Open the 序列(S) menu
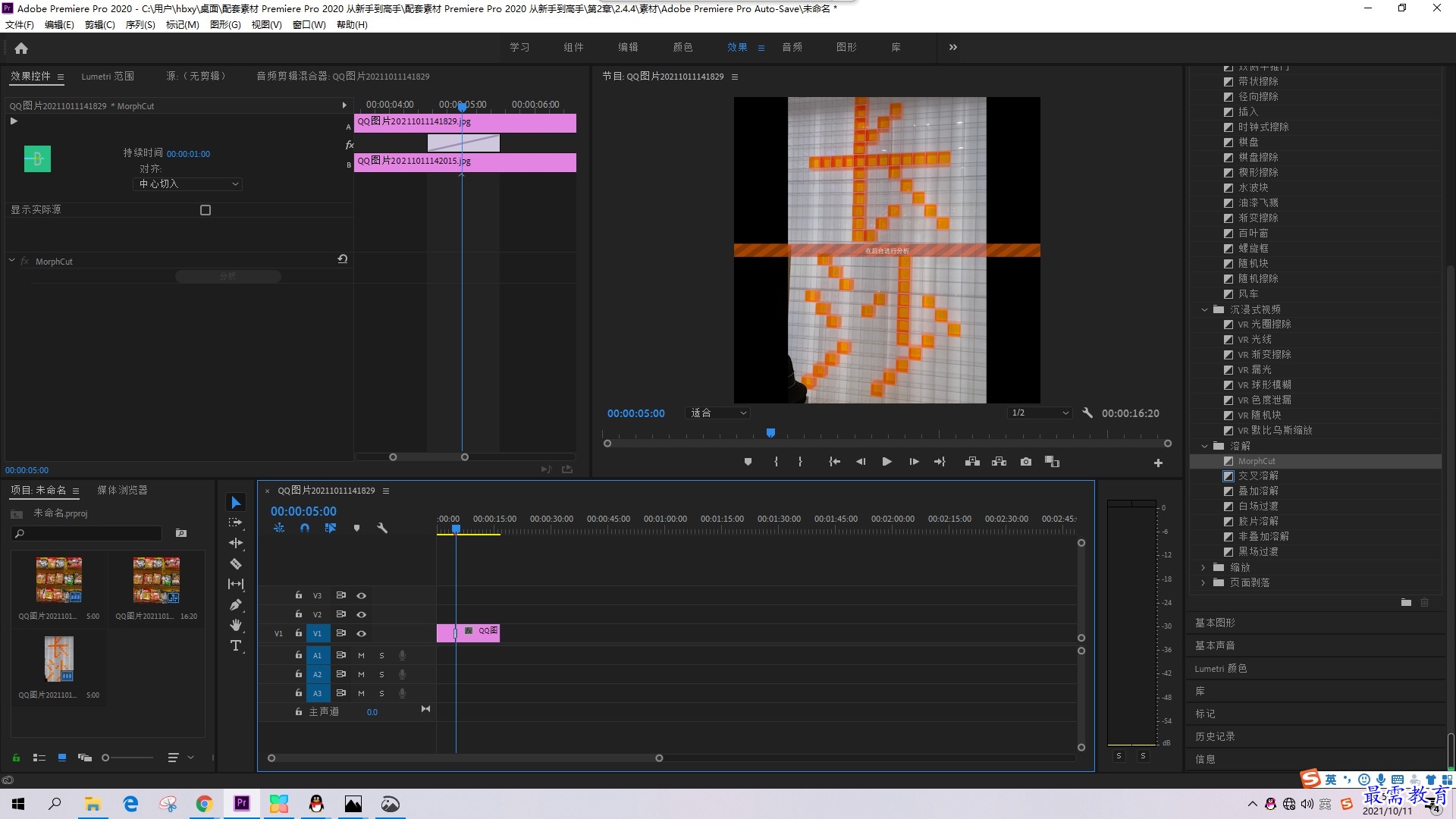 pos(140,25)
